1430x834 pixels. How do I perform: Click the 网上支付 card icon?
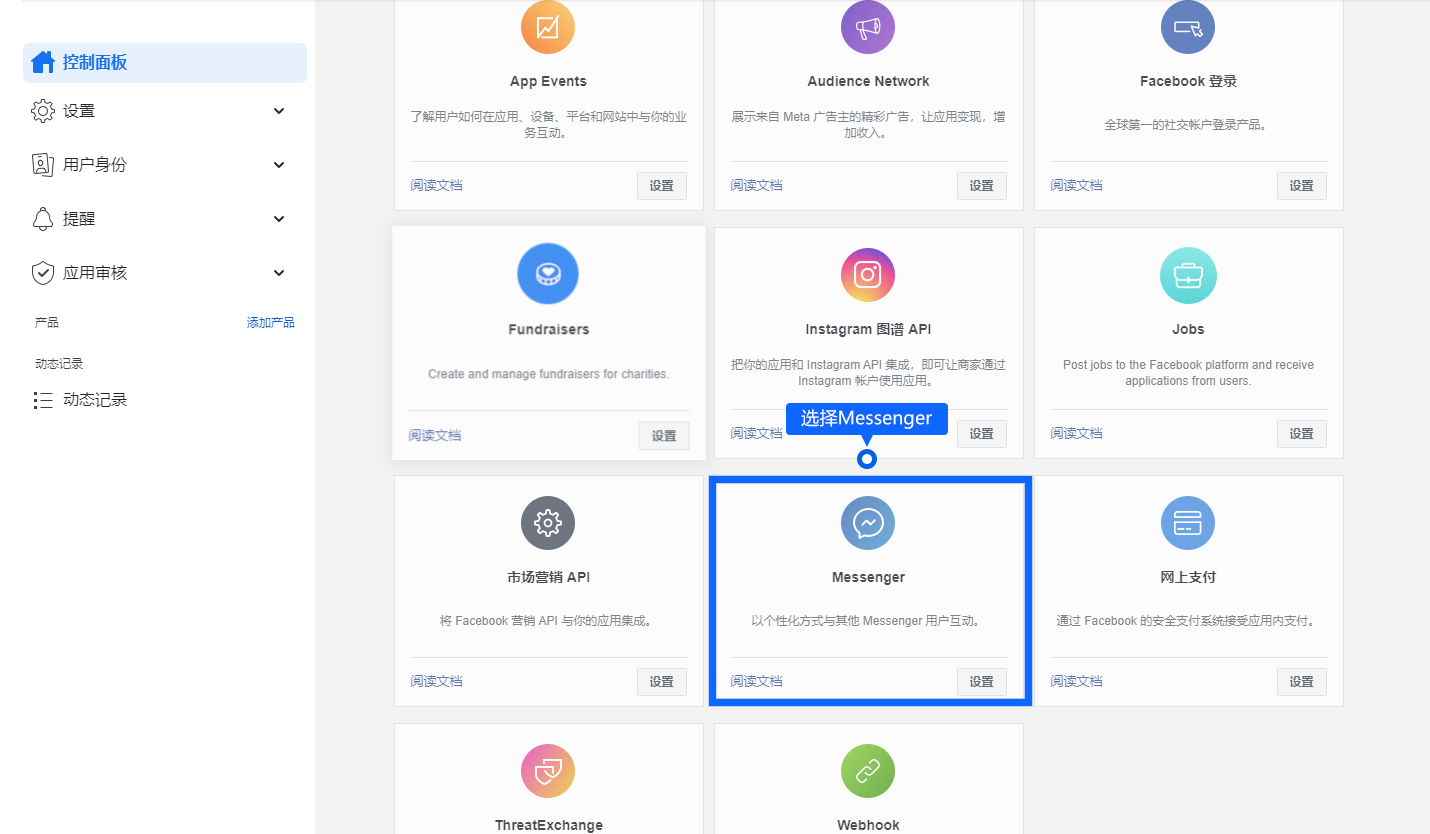[1188, 523]
